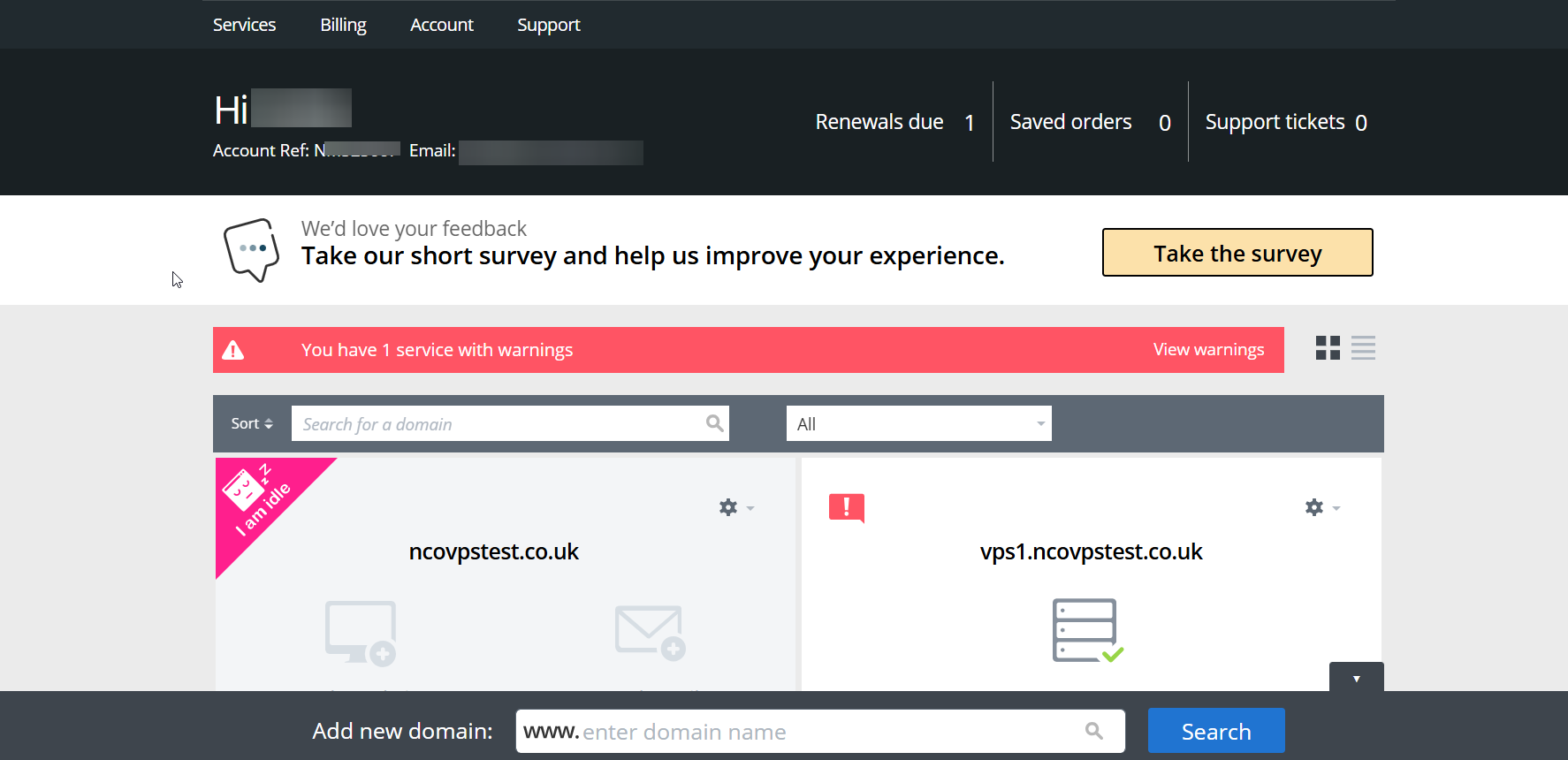Click the magnifier icon in the domain search
This screenshot has width=1568, height=760.
tap(714, 423)
